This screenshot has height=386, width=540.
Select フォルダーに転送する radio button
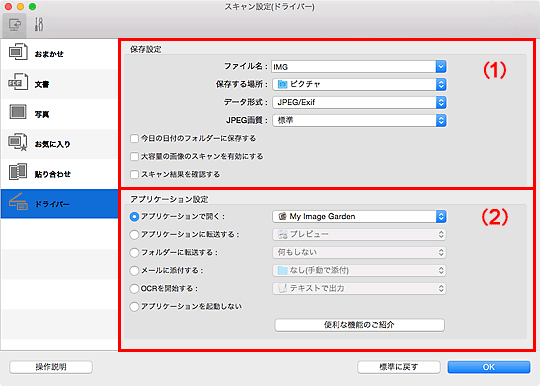(x=134, y=253)
